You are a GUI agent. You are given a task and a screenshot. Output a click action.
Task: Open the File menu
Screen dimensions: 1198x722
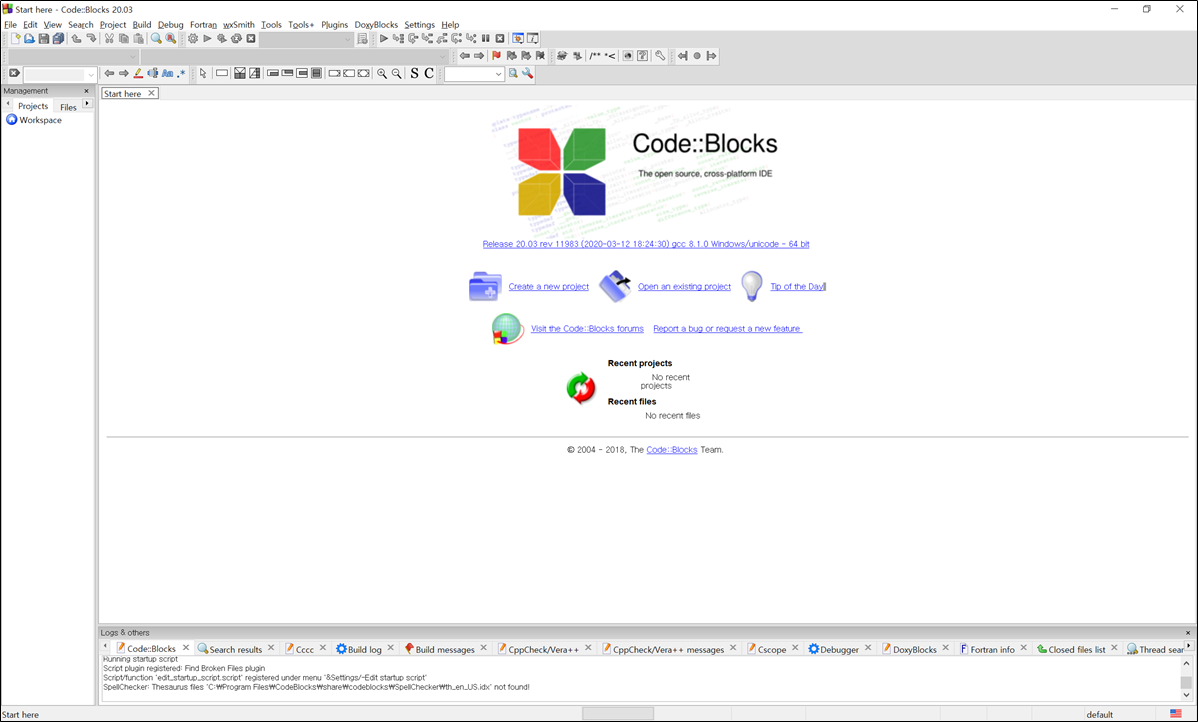[10, 24]
